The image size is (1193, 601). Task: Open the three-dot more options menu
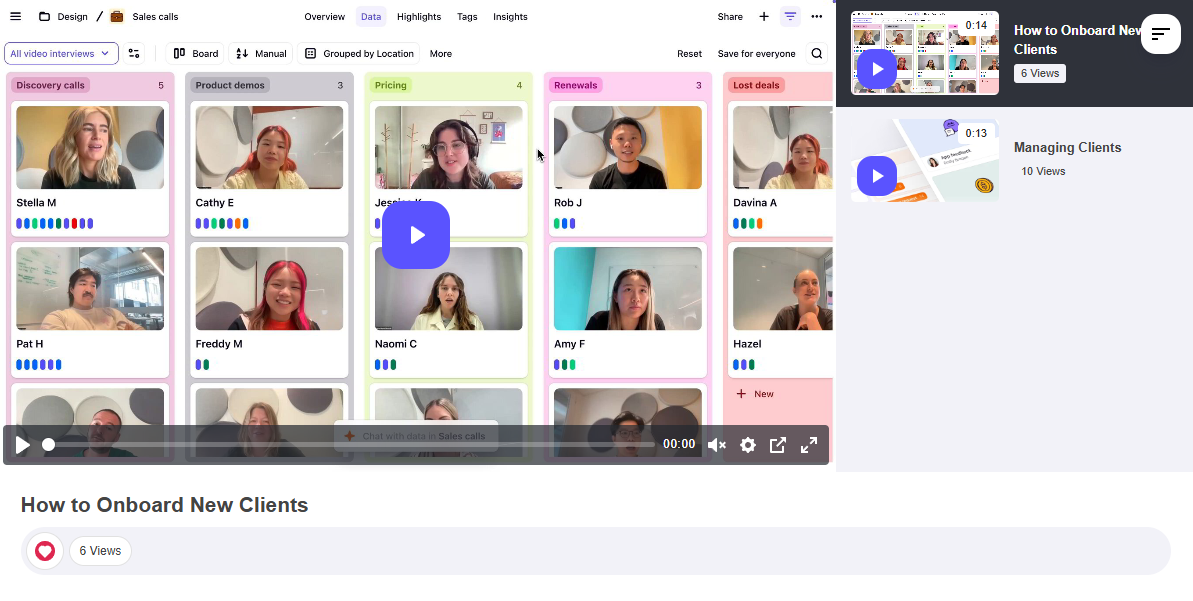pyautogui.click(x=816, y=17)
